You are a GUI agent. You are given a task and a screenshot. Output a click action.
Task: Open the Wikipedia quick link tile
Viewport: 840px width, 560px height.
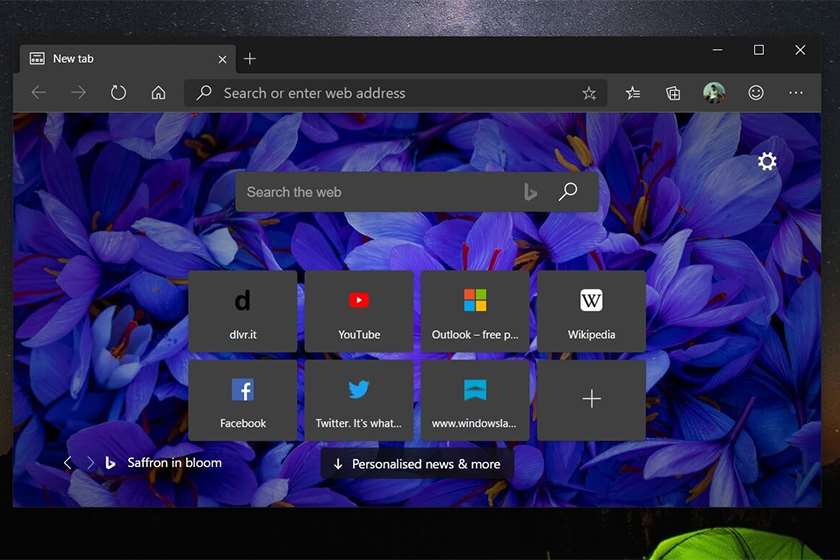(591, 311)
